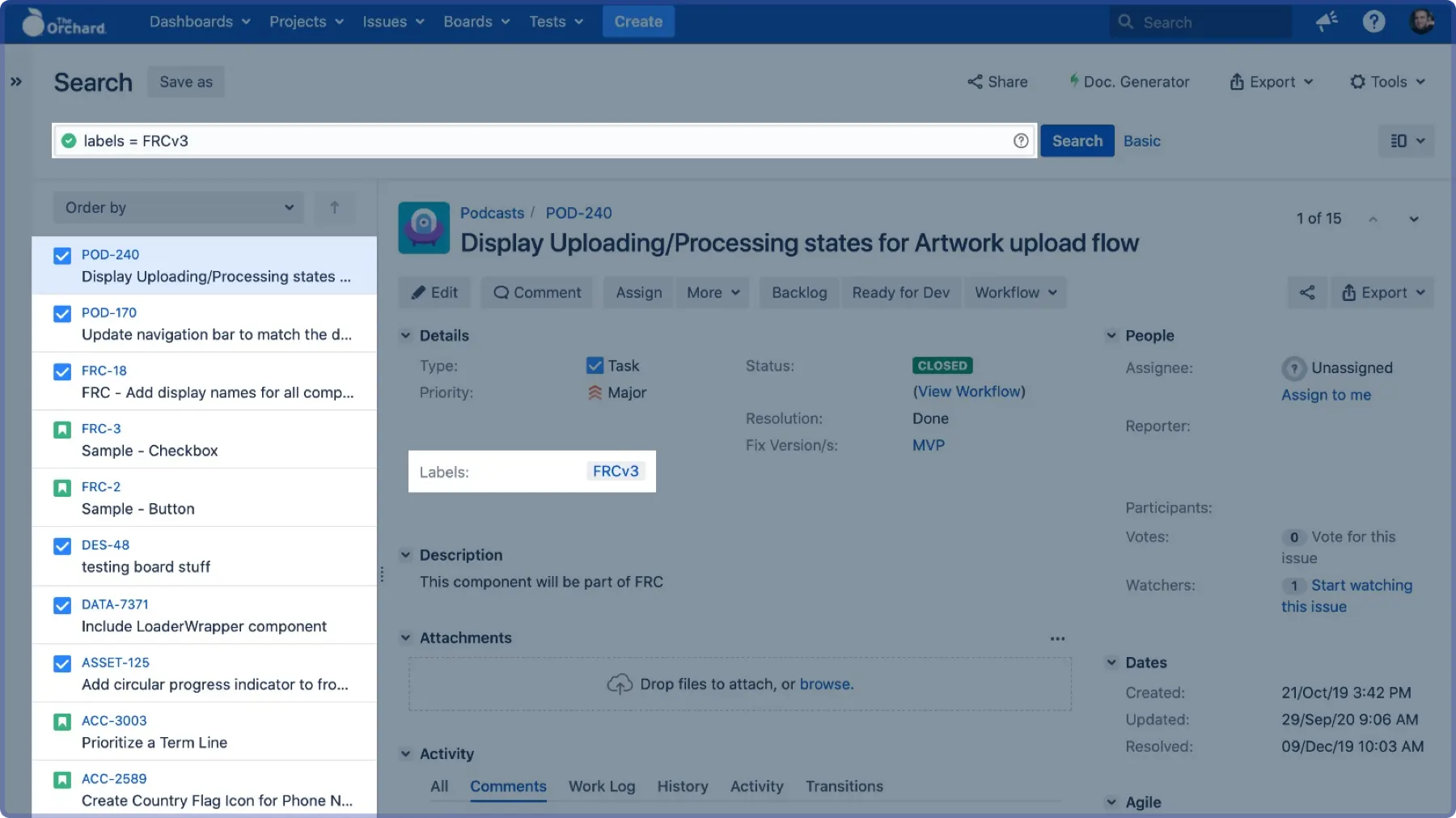Screen dimensions: 1456x818
Task: Click the POD-240 task type icon
Action: click(x=62, y=256)
